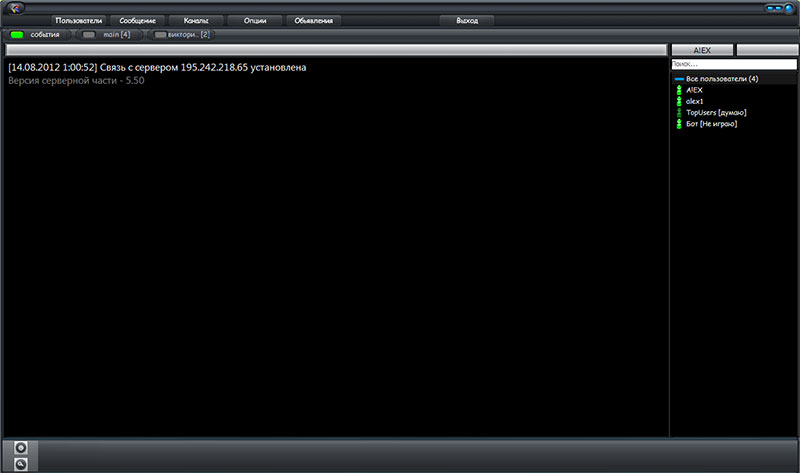The image size is (800, 473).
Task: Open the Сообщение menu
Action: [137, 20]
